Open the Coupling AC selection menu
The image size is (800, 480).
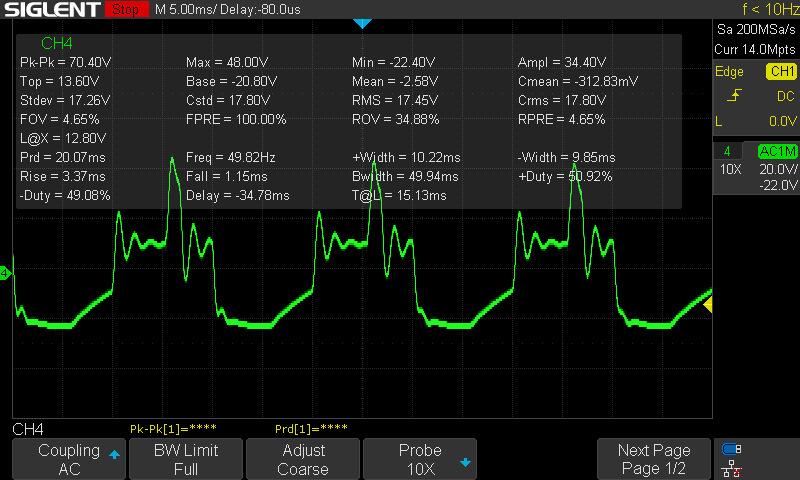[x=69, y=459]
